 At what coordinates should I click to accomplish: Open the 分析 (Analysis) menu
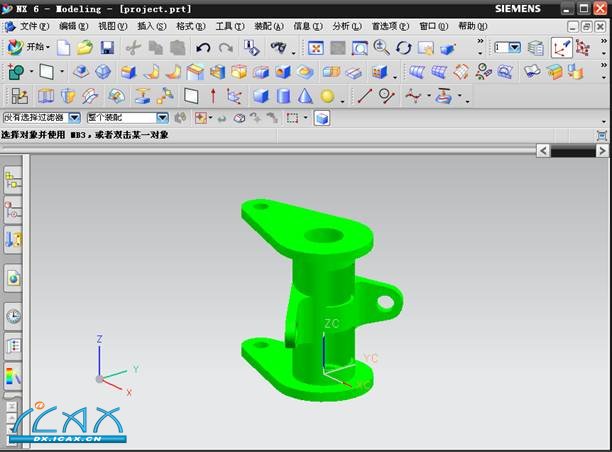coord(347,26)
